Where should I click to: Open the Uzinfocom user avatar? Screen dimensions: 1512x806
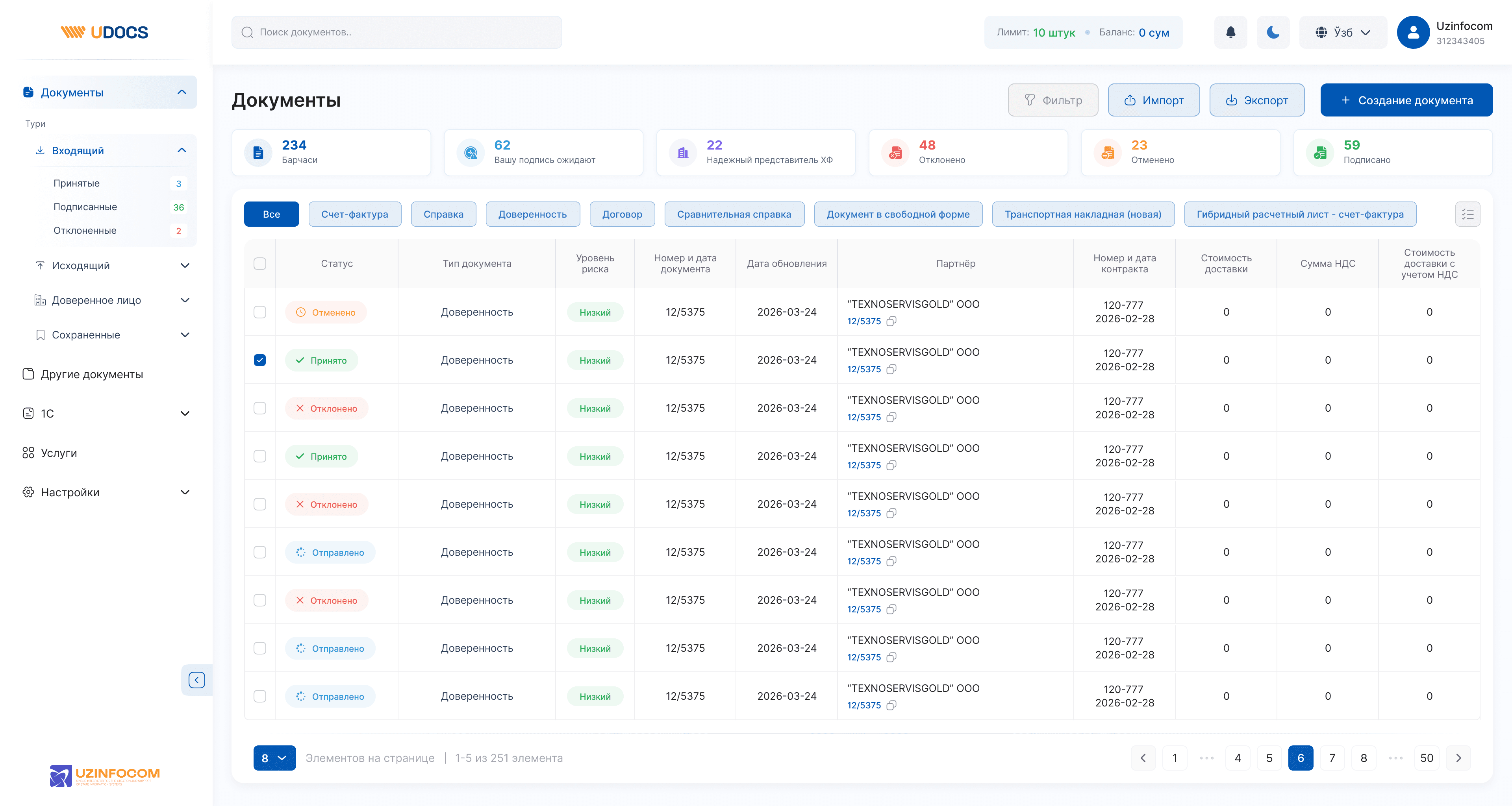point(1413,32)
